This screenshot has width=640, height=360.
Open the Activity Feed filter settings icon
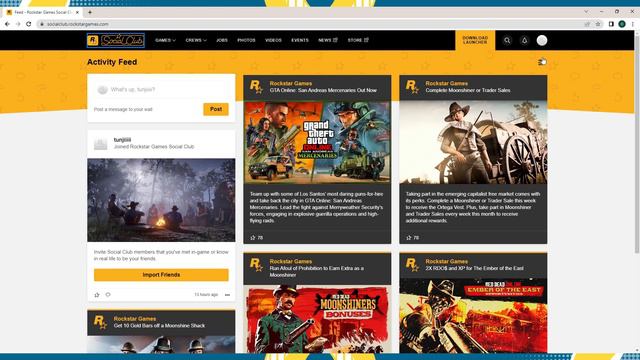click(x=541, y=62)
